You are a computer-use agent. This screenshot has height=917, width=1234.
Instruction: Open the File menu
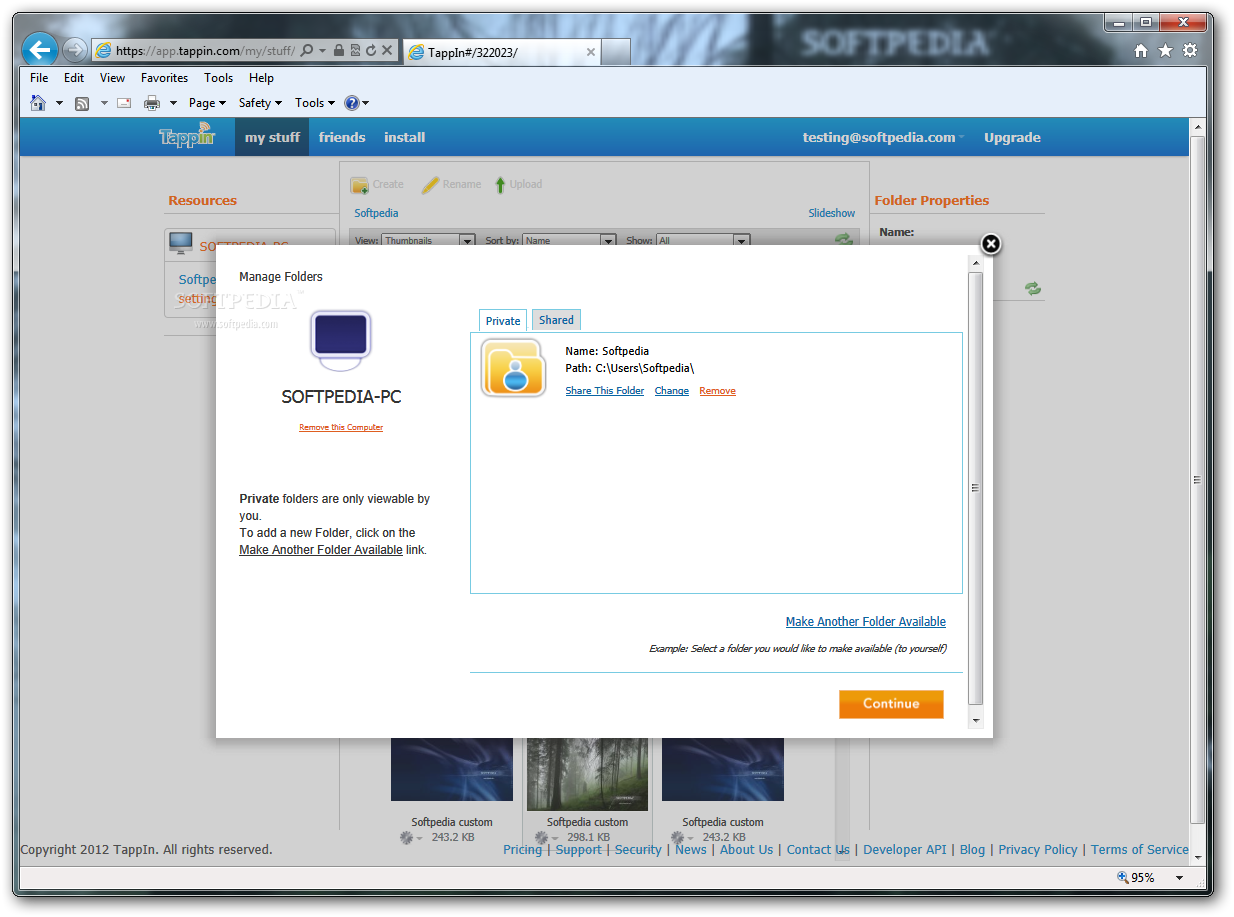[39, 78]
